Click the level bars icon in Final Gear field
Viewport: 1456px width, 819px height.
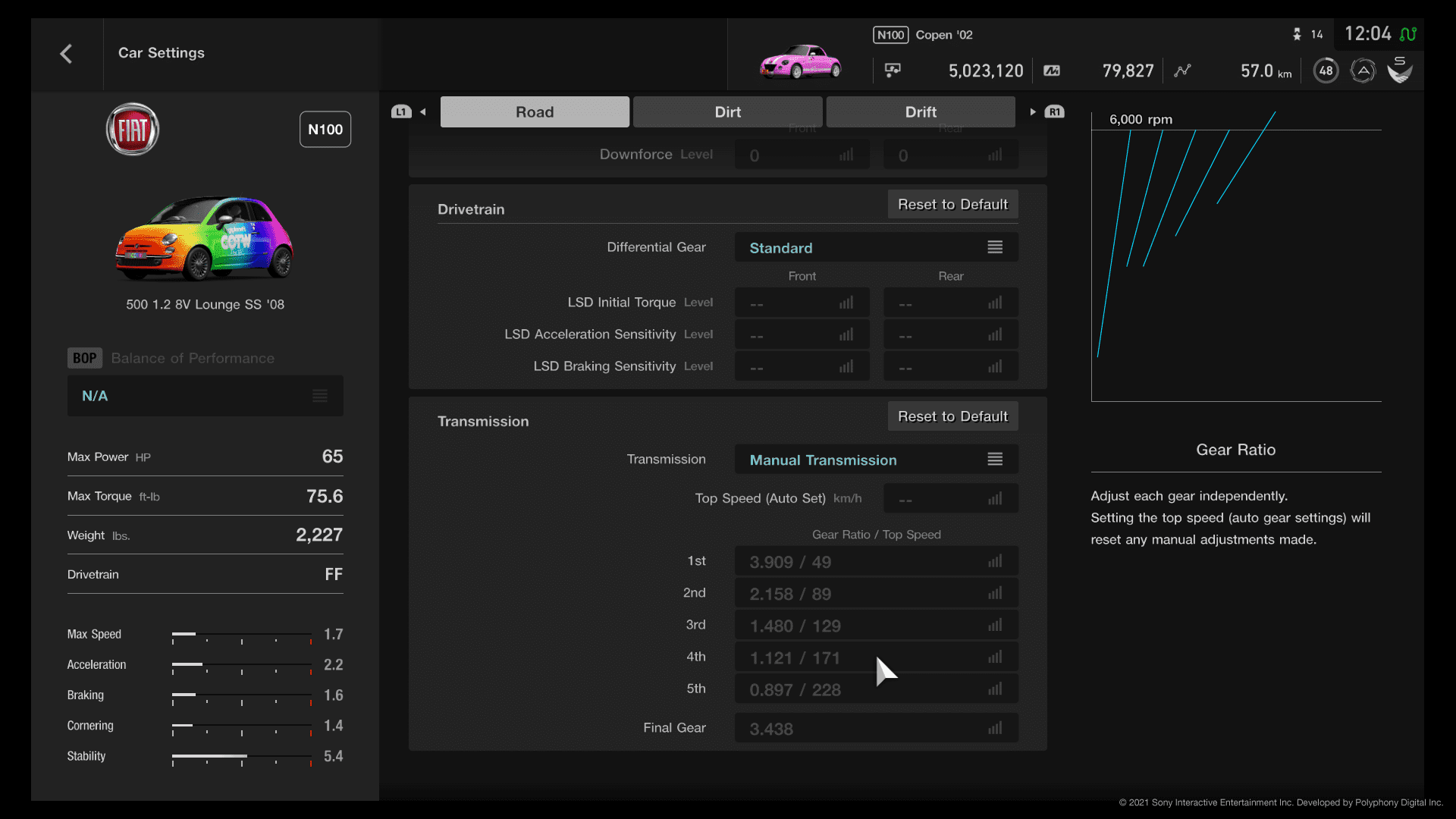pyautogui.click(x=995, y=728)
